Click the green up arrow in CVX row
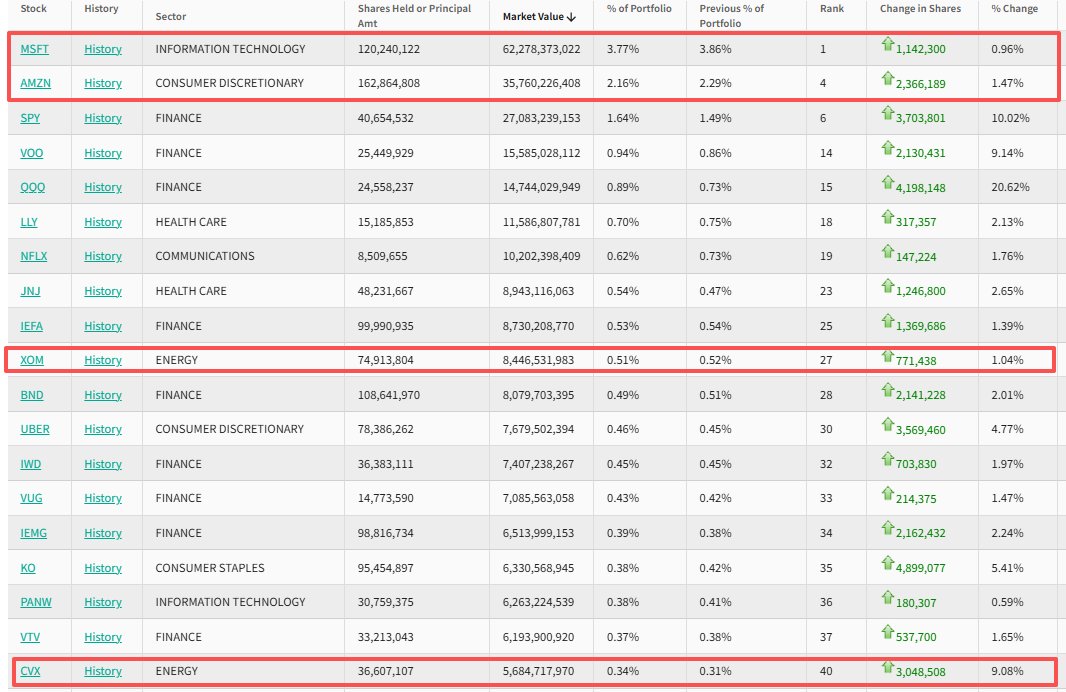This screenshot has height=692, width=1066. click(886, 667)
